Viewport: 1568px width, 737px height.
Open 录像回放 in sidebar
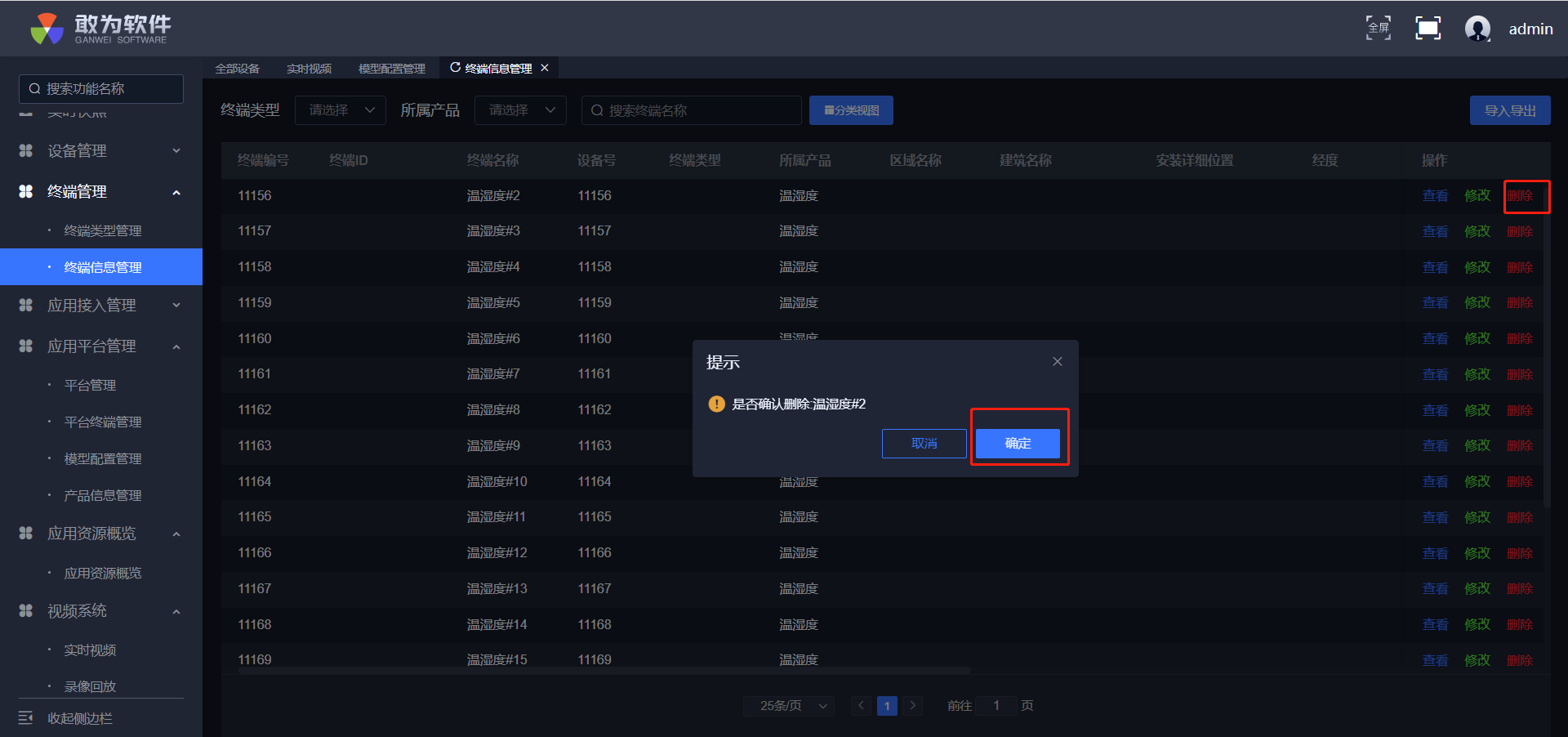[x=90, y=686]
